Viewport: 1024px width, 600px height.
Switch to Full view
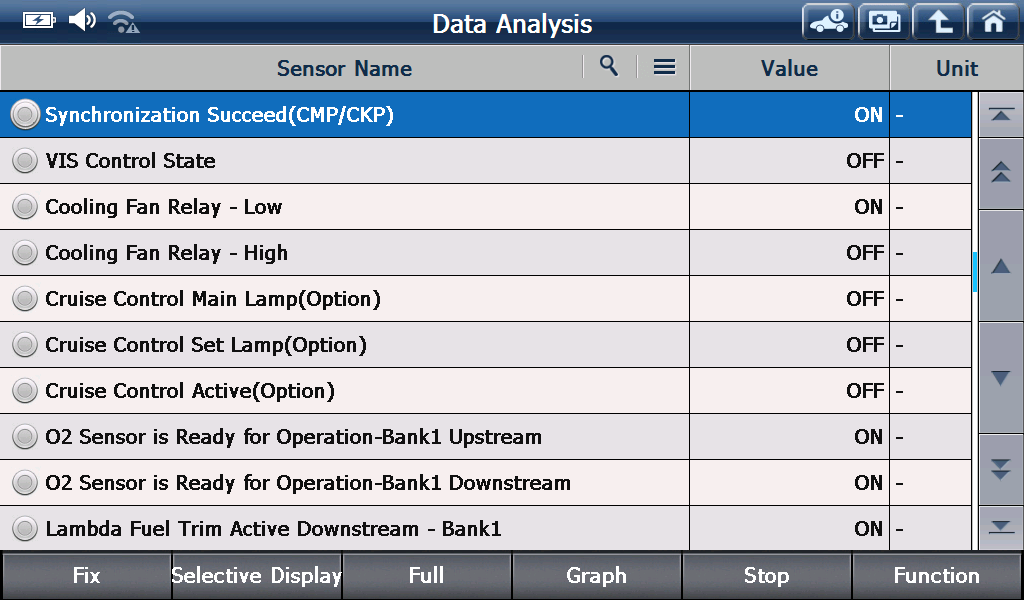pyautogui.click(x=426, y=576)
